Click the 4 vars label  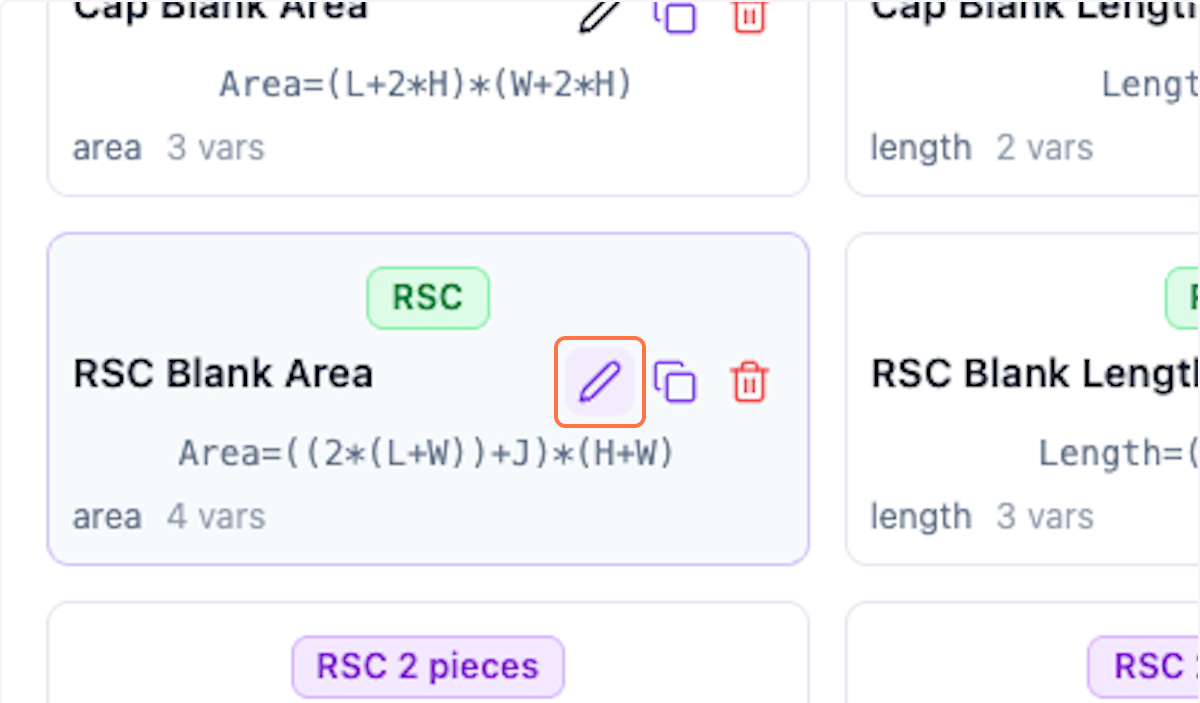(x=214, y=516)
